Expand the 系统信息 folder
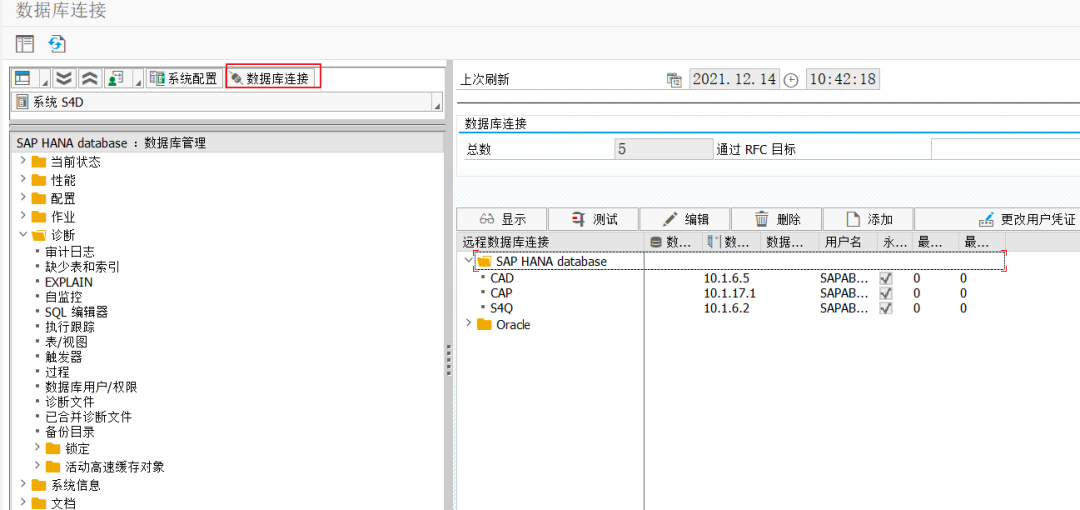Viewport: 1080px width, 510px height. (x=23, y=484)
